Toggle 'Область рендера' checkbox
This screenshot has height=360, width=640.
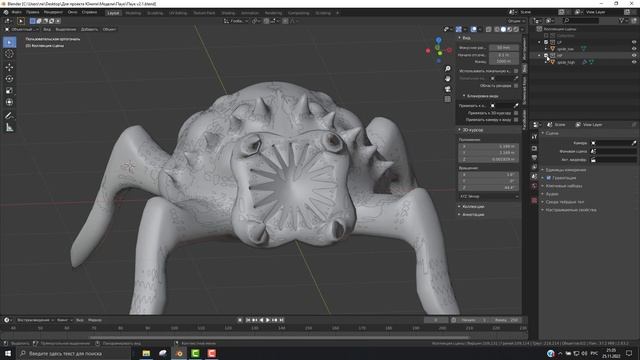[x=516, y=86]
